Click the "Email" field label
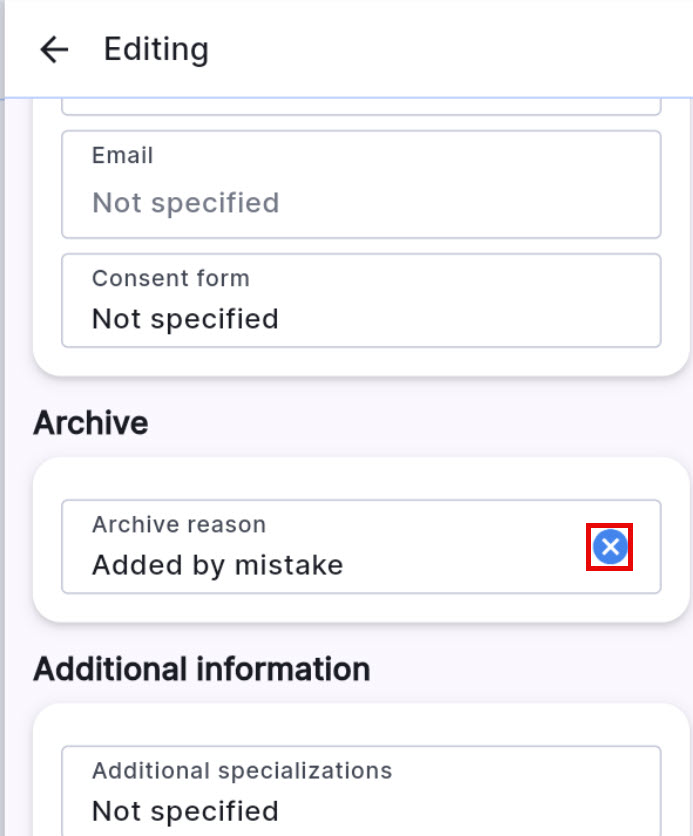693x836 pixels. [x=122, y=156]
